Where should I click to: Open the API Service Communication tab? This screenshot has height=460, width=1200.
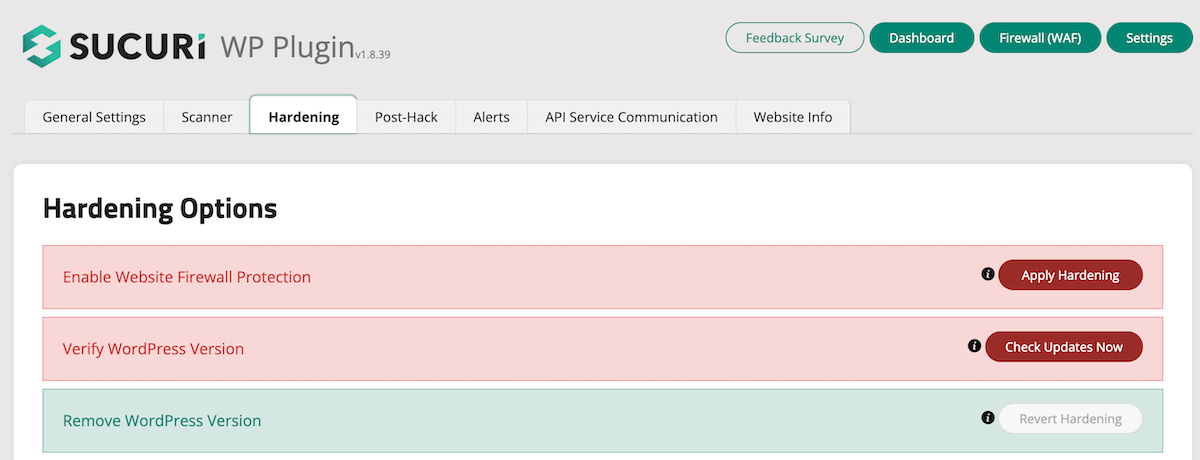[x=631, y=116]
